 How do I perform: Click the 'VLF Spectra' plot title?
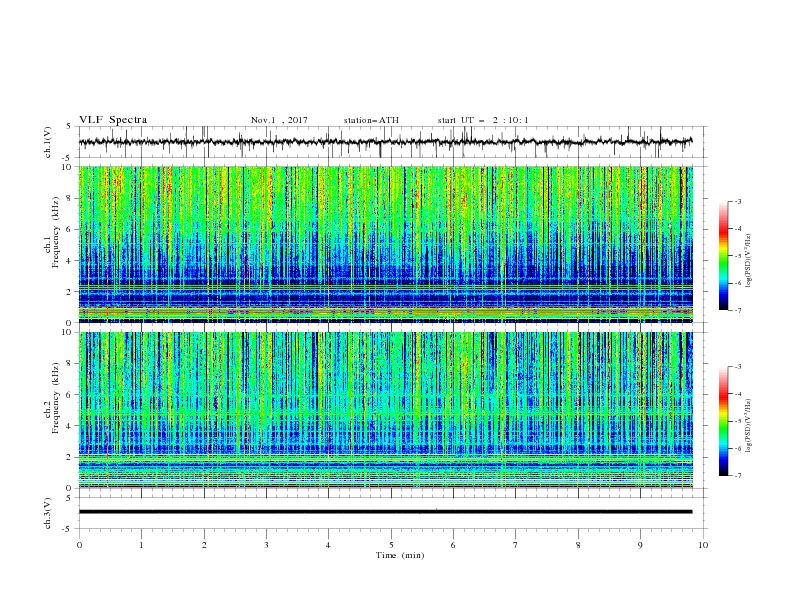pyautogui.click(x=113, y=120)
